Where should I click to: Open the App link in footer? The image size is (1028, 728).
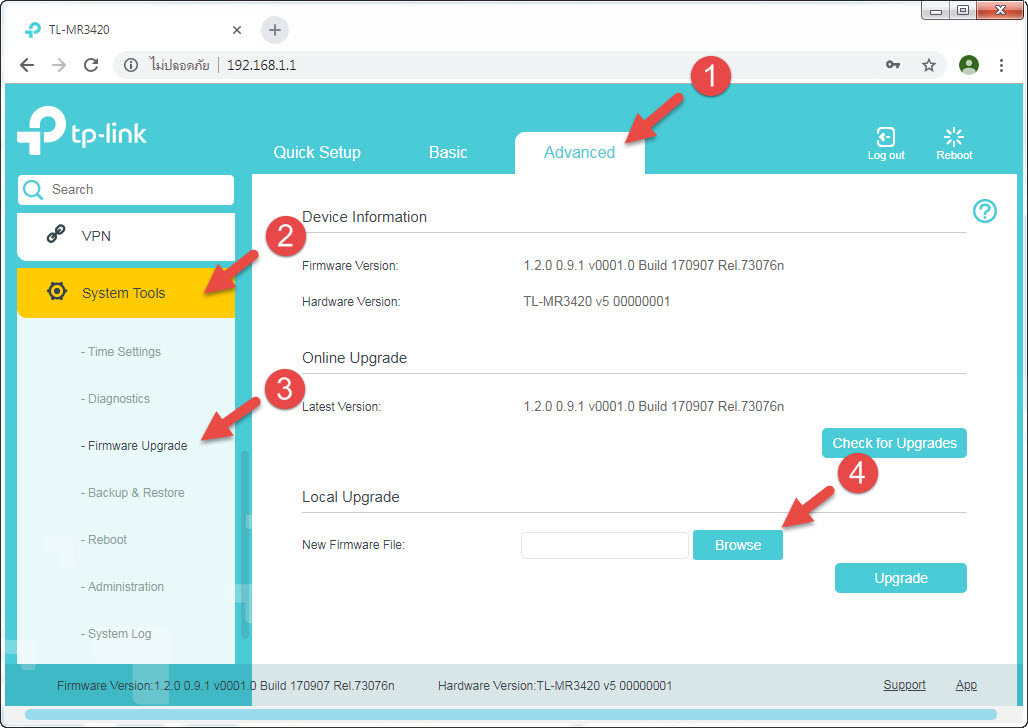pos(966,685)
